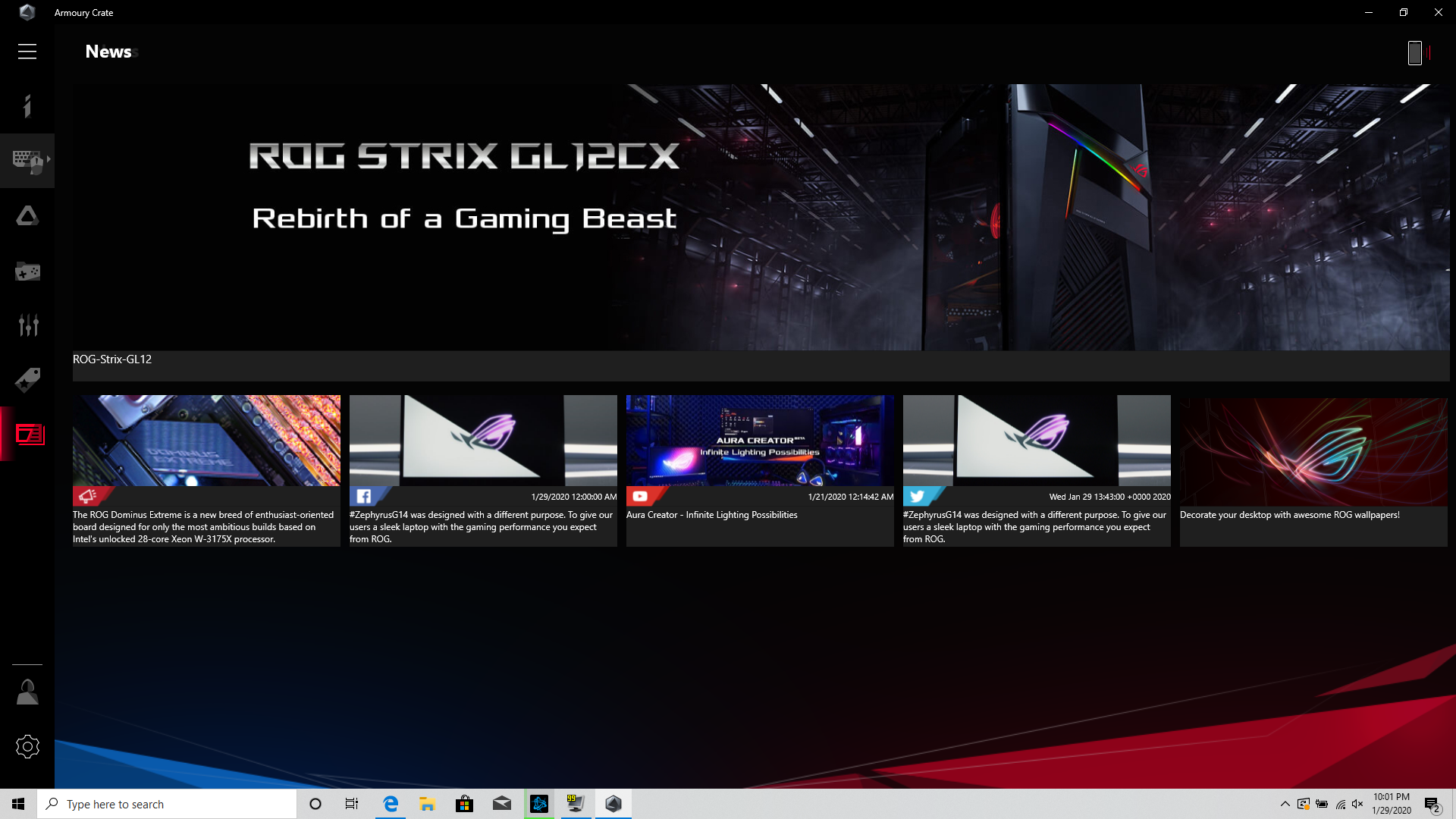This screenshot has width=1456, height=819.
Task: Click the Twitter icon on ZephyrusG14 tweet
Action: tap(918, 497)
